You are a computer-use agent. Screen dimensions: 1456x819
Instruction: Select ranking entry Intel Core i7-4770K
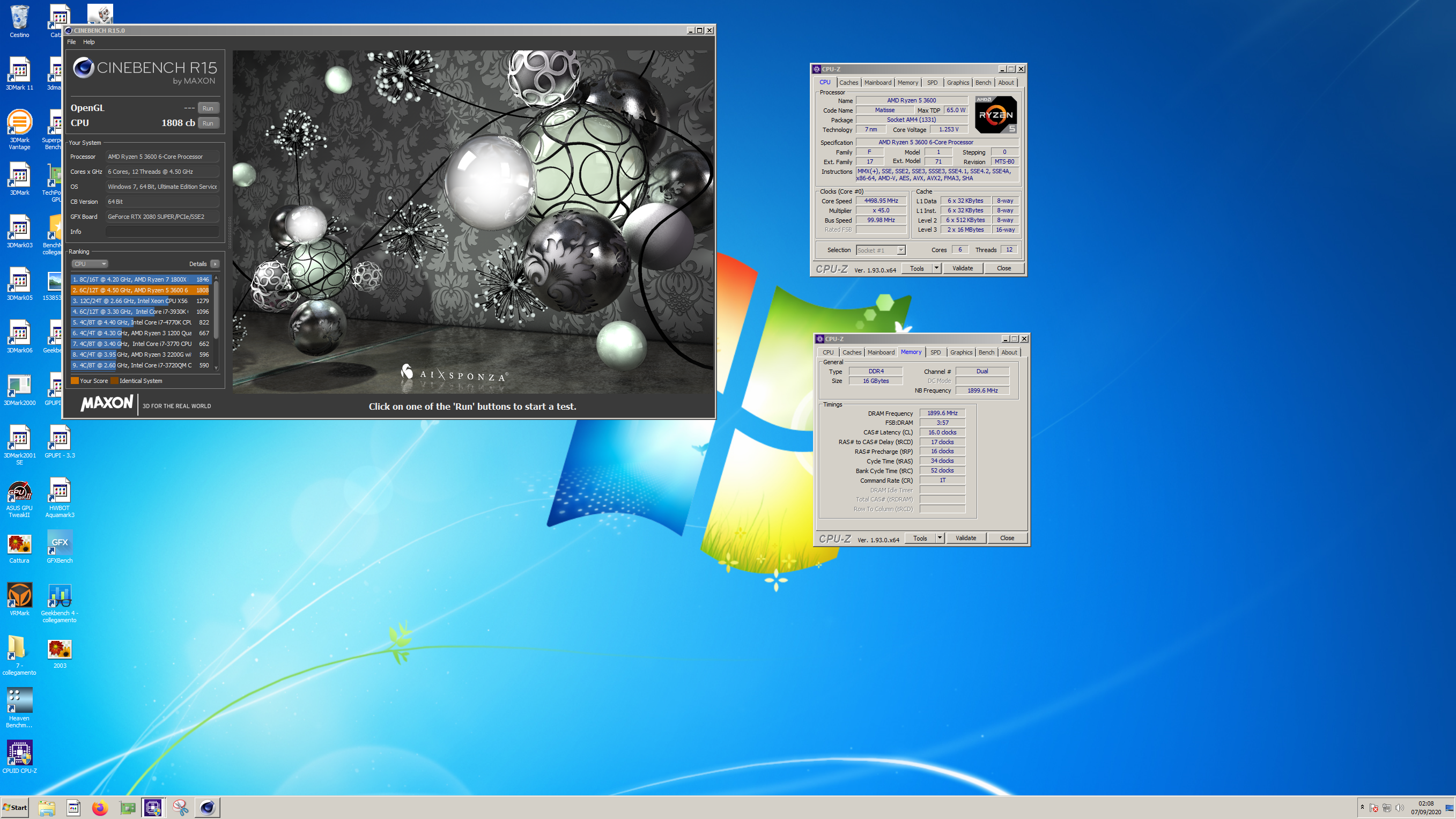[140, 322]
